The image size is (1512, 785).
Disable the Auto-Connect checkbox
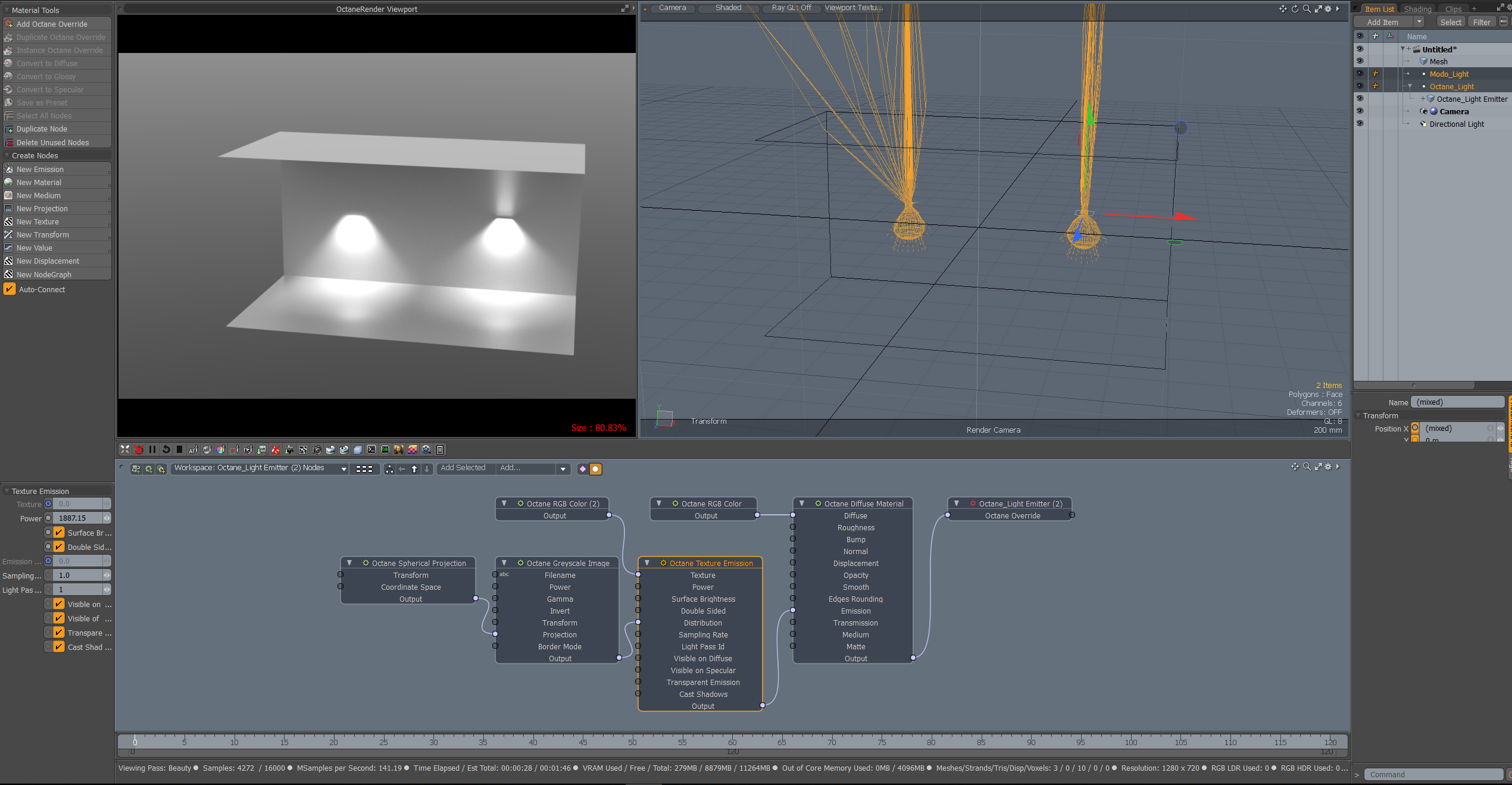(10, 290)
